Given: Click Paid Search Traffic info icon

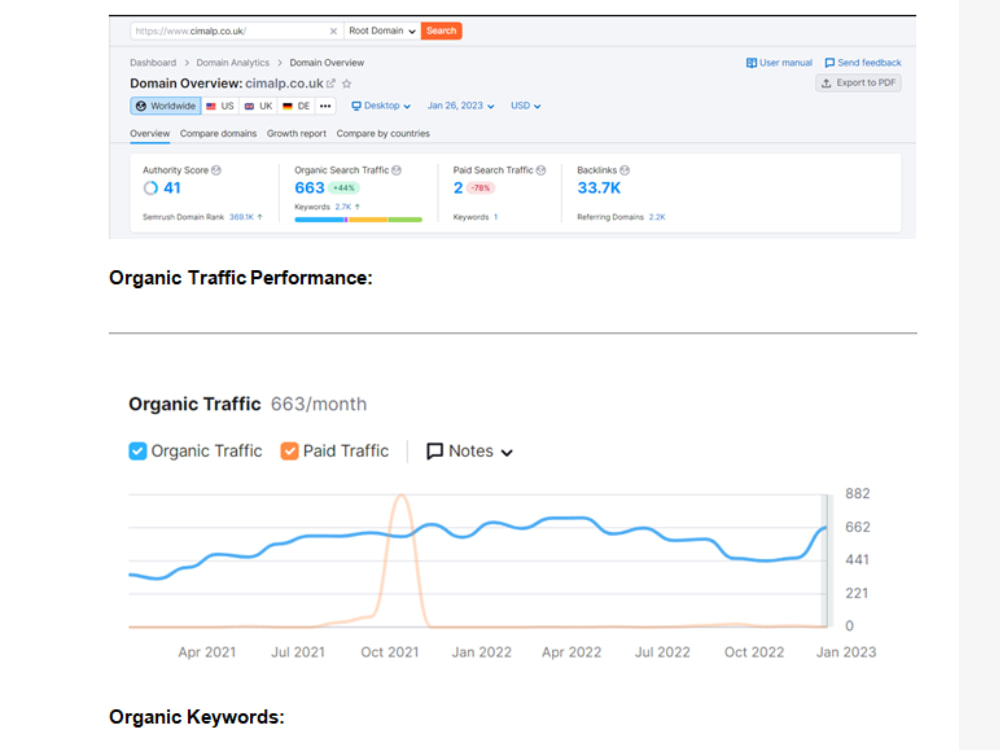Looking at the screenshot, I should click(541, 170).
